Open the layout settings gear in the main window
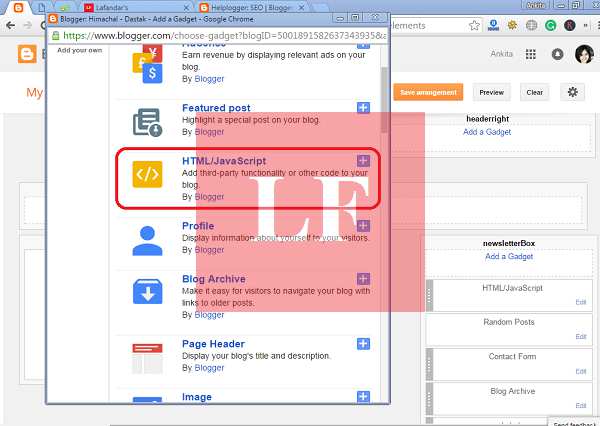 [x=572, y=92]
